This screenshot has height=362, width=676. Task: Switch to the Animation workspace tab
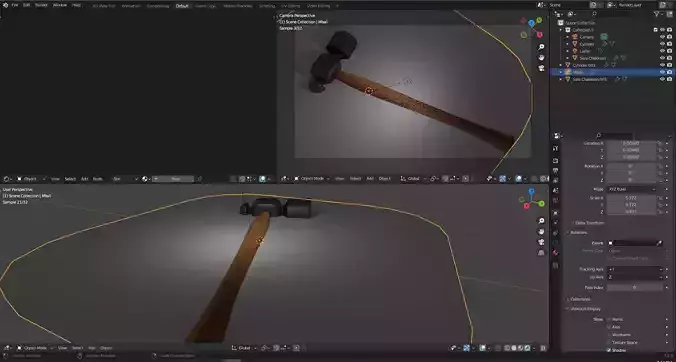pos(131,6)
